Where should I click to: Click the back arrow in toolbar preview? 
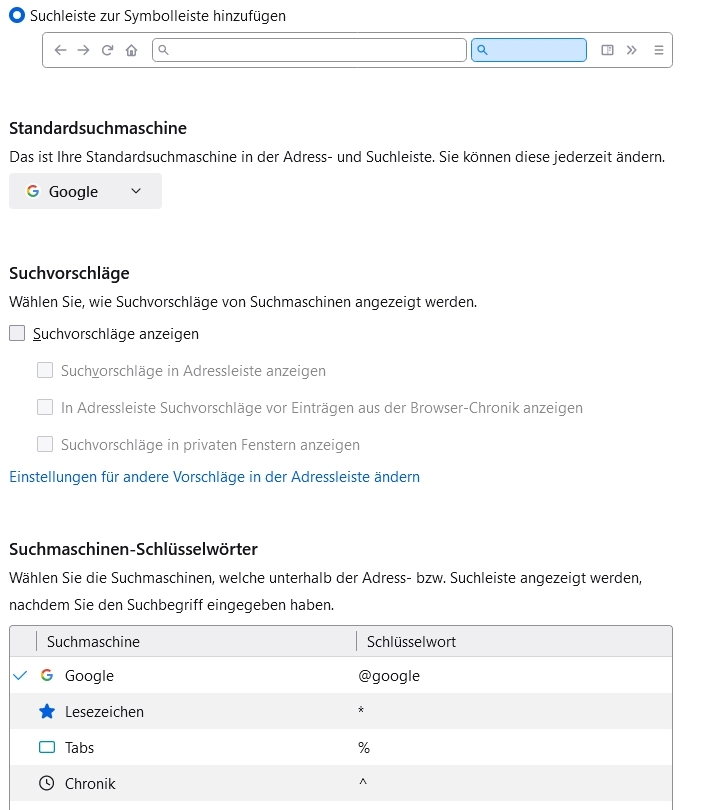point(60,50)
